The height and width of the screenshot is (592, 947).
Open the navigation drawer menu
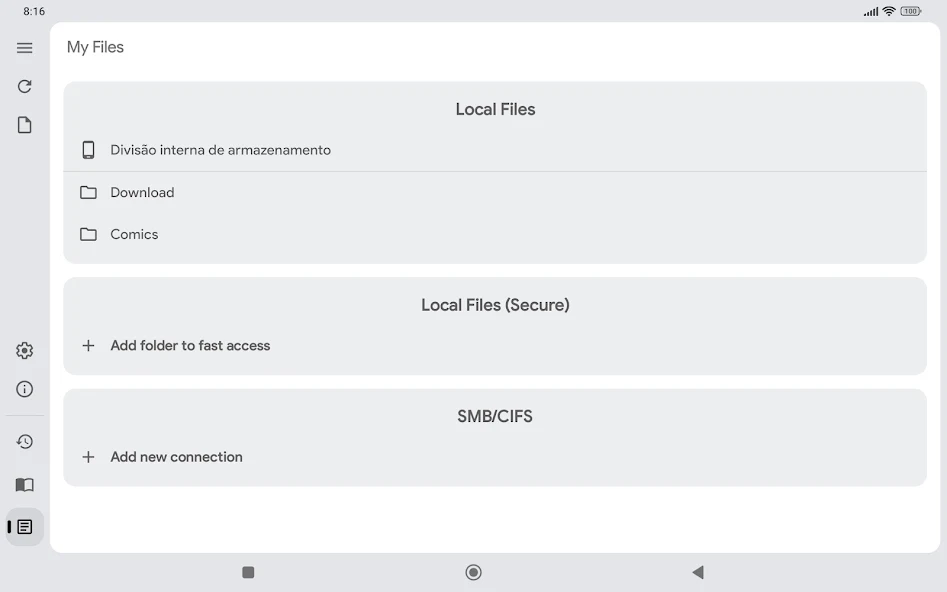point(24,47)
